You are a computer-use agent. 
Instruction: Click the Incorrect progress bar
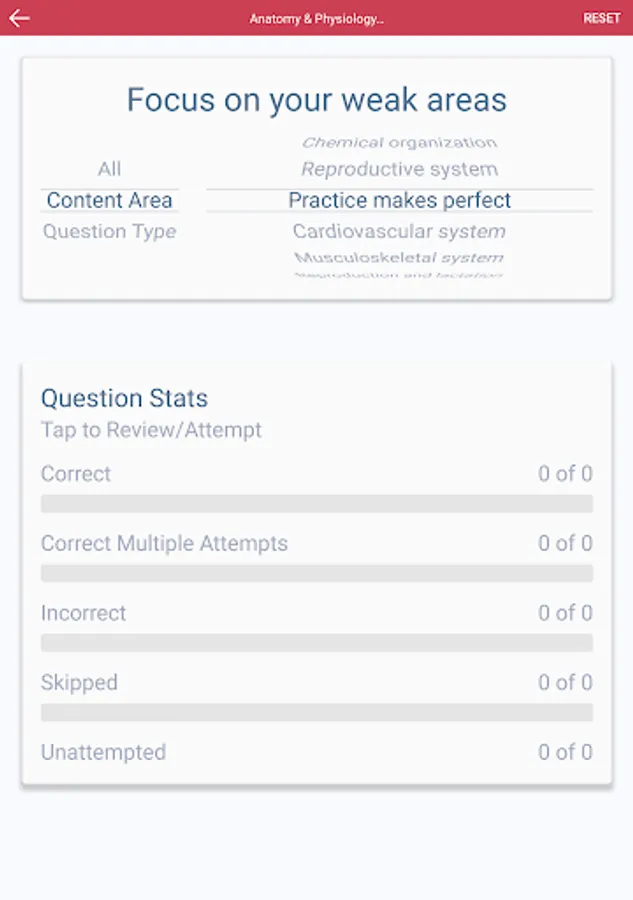click(316, 642)
